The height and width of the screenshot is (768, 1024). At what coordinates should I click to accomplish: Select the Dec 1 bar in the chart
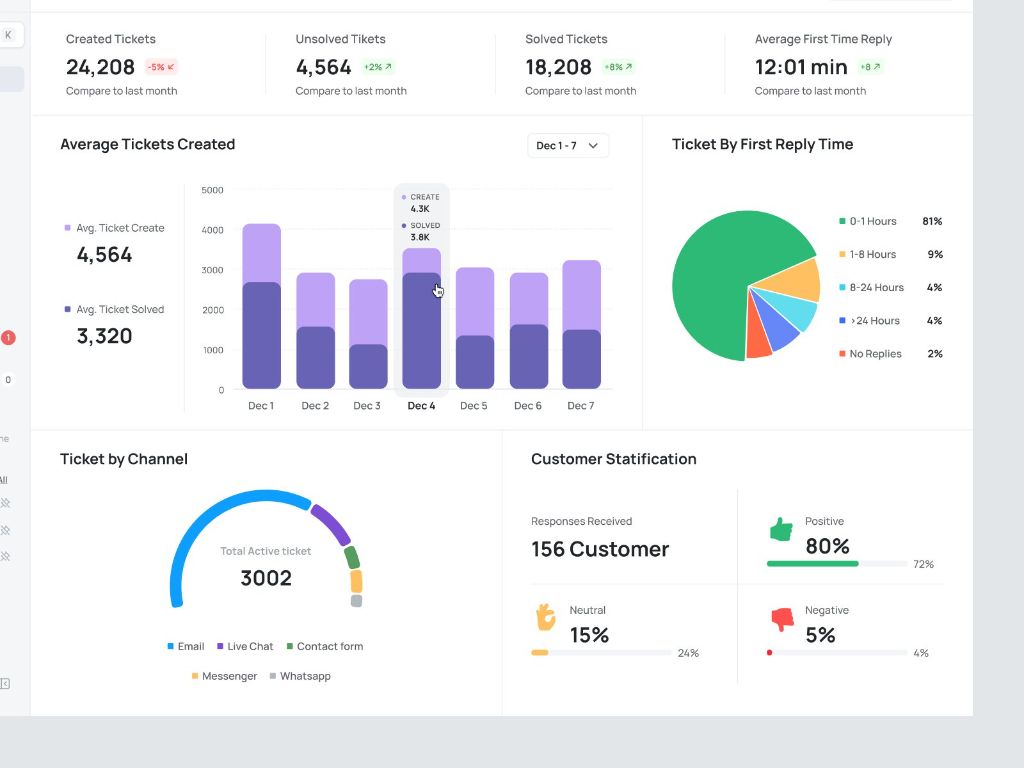(x=261, y=310)
